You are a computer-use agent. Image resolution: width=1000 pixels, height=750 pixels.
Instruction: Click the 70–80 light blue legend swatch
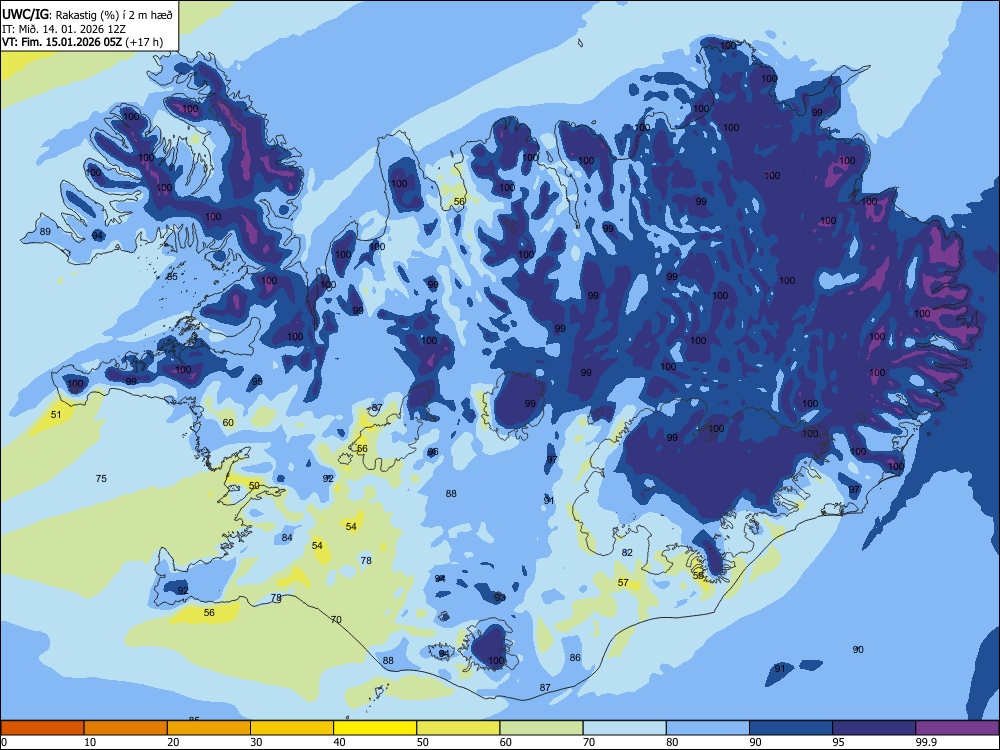coord(624,728)
